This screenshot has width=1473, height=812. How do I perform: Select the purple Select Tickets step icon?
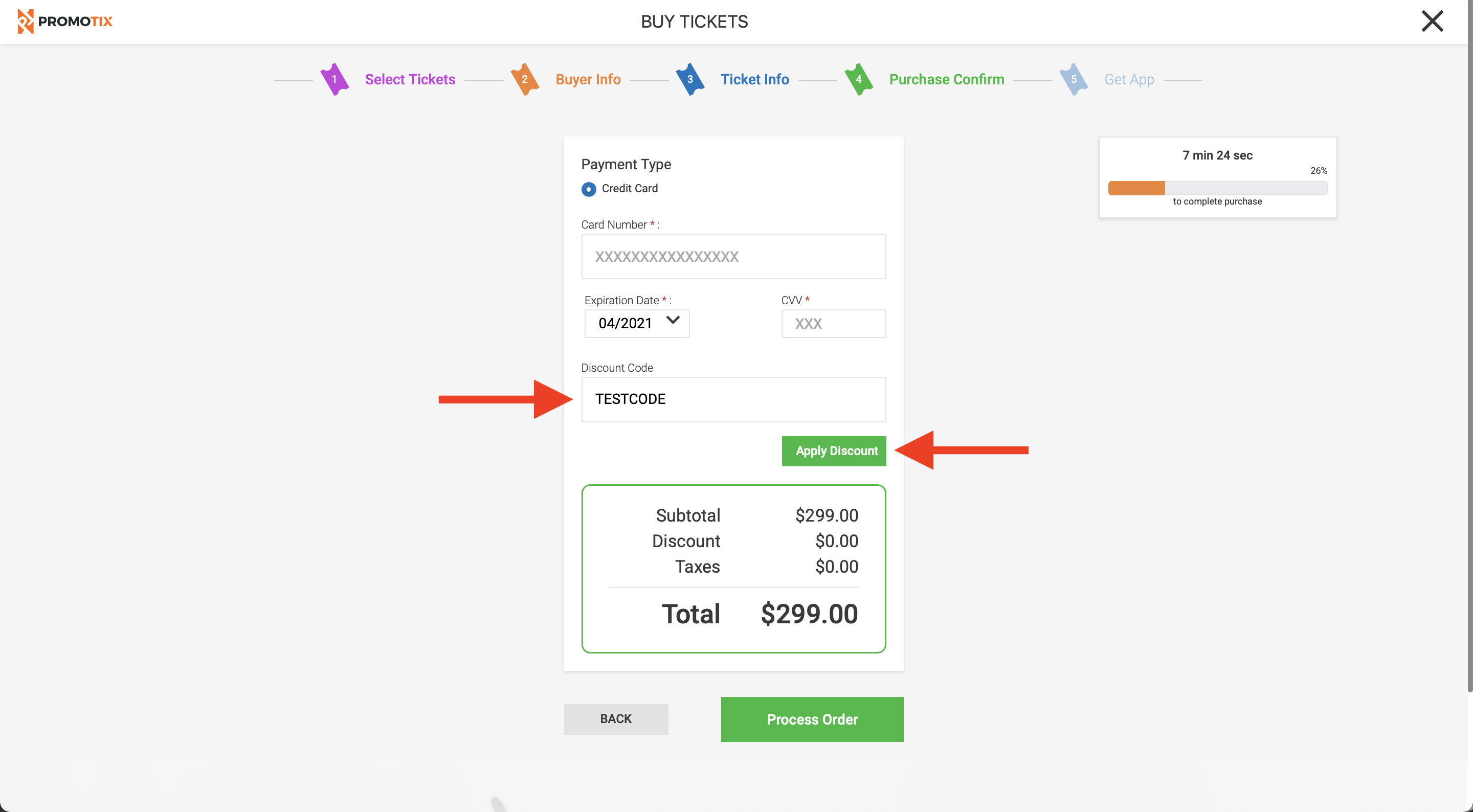(335, 79)
